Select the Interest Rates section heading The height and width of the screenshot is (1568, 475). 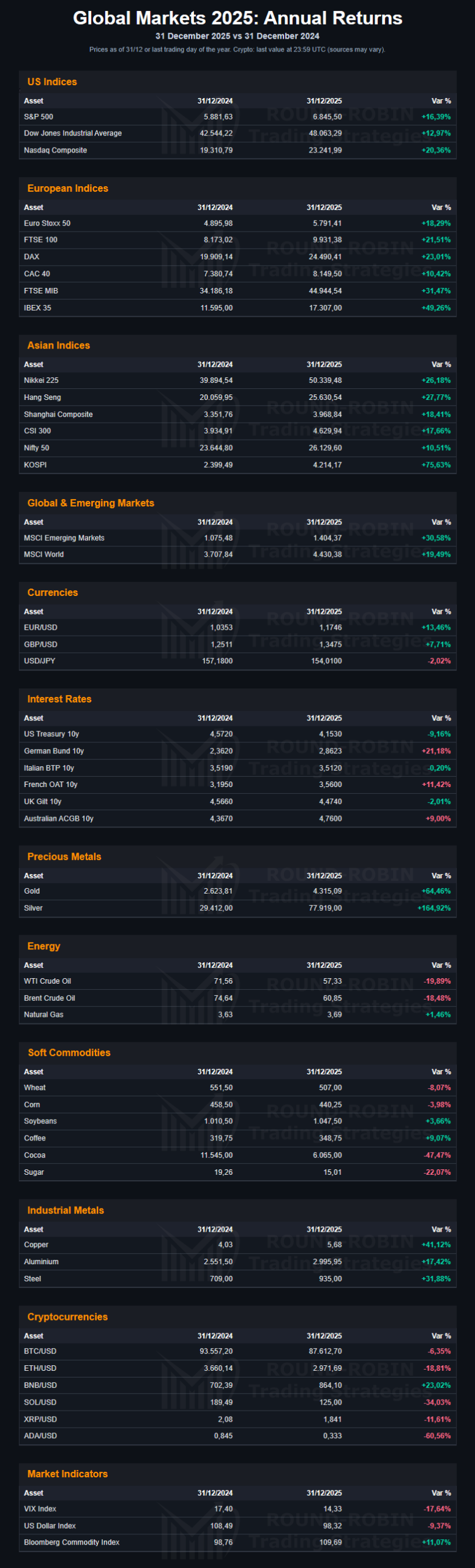pyautogui.click(x=59, y=699)
